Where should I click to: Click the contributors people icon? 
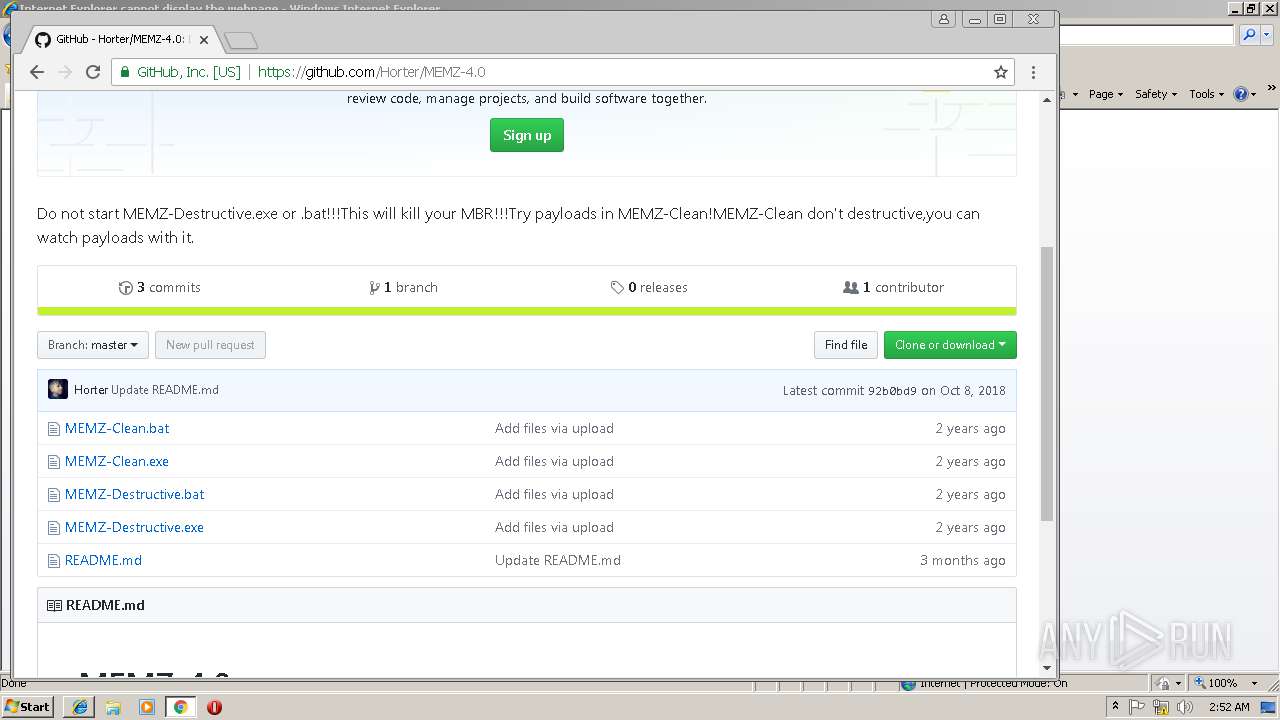(851, 288)
